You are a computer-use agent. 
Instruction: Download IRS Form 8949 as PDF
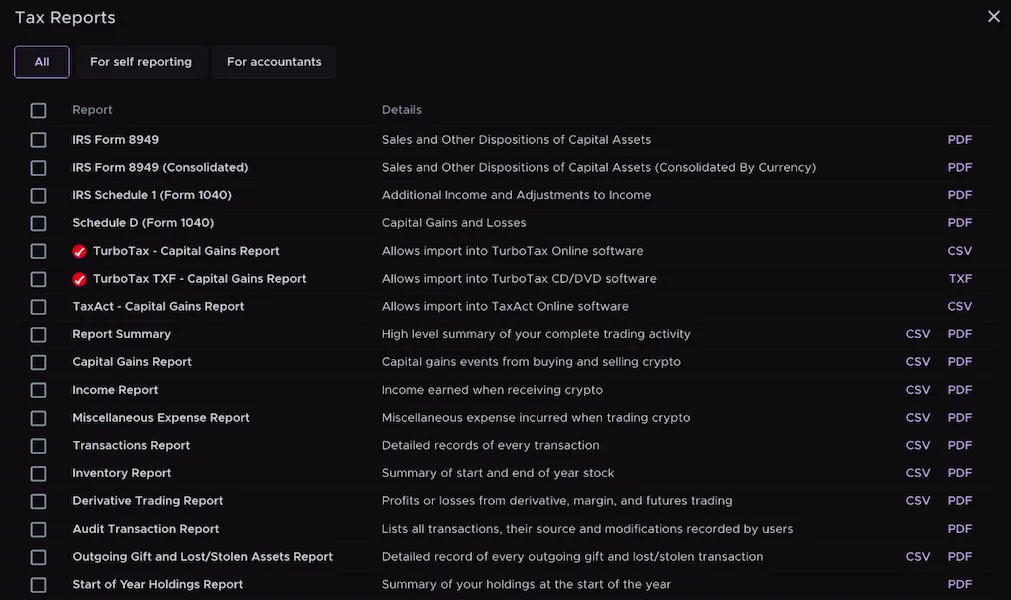pos(959,140)
